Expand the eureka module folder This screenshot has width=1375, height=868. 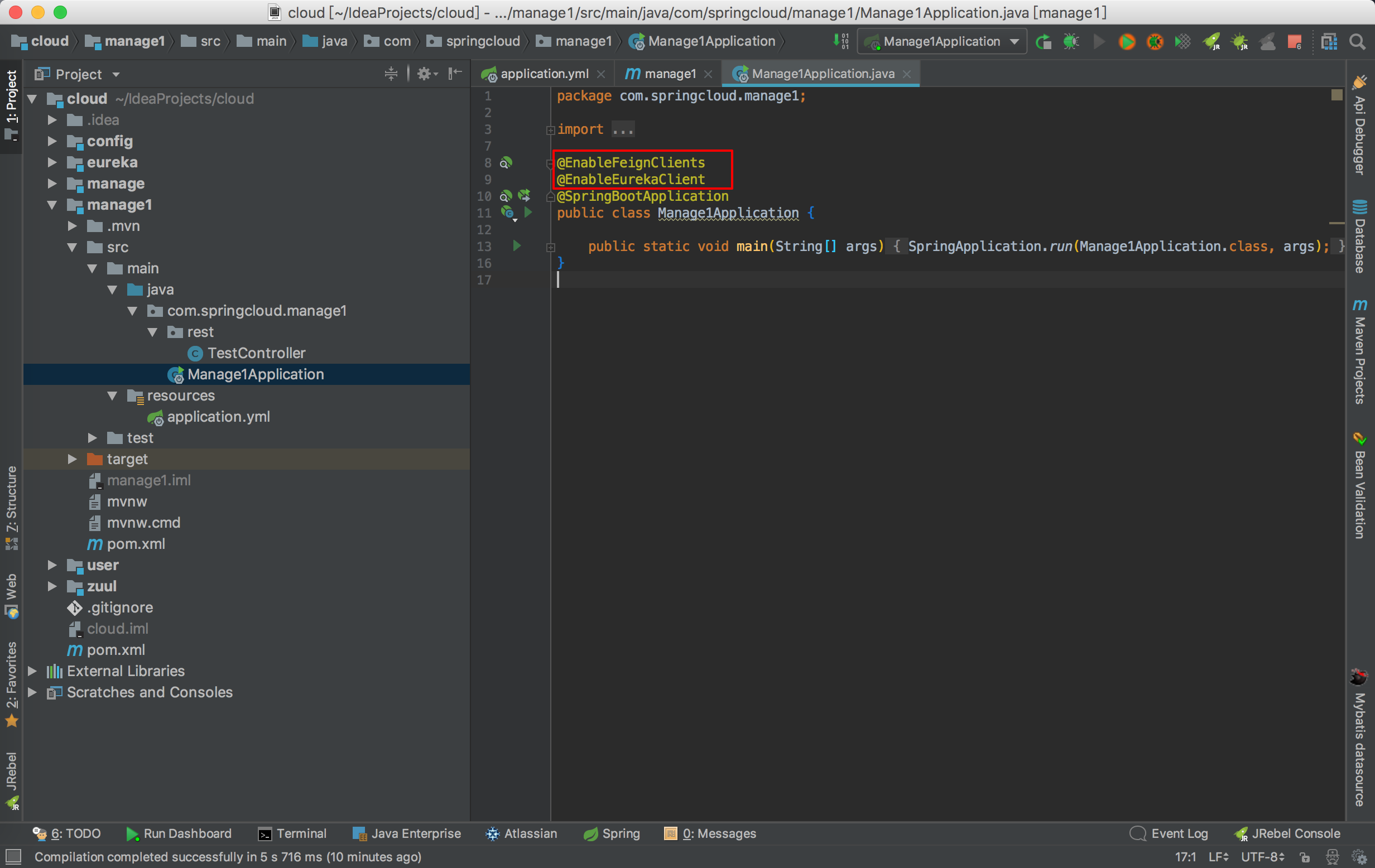[52, 163]
